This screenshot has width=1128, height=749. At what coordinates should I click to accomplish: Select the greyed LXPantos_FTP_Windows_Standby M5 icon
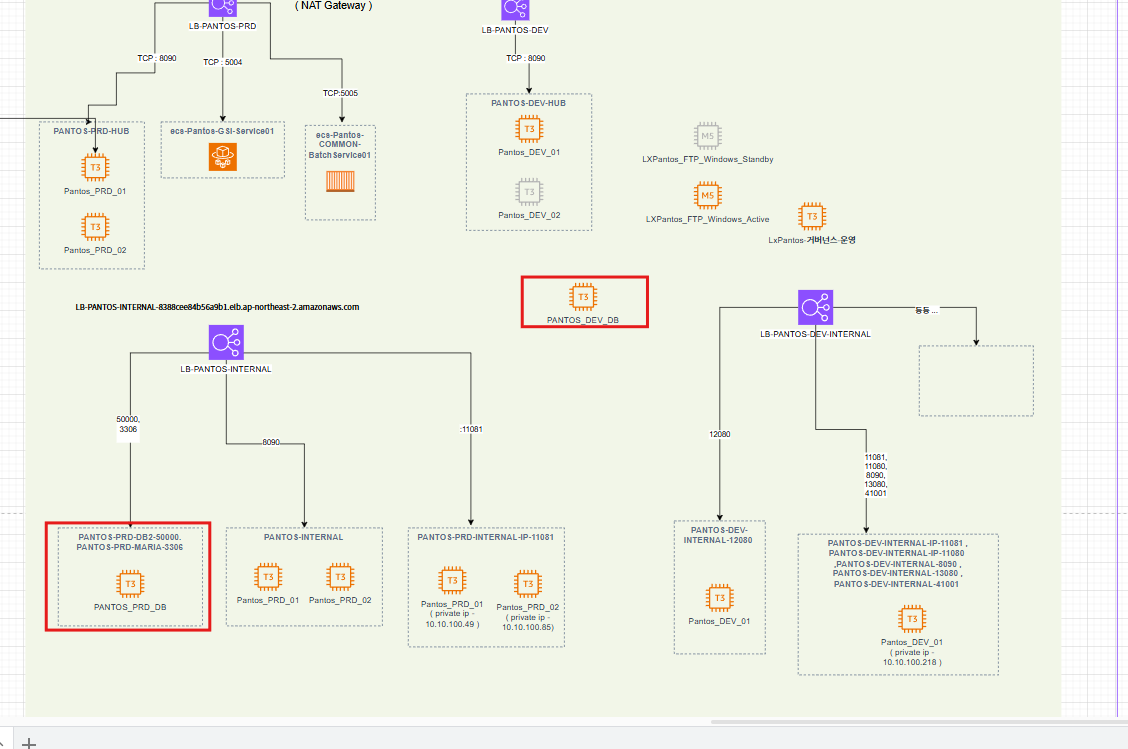pos(707,135)
